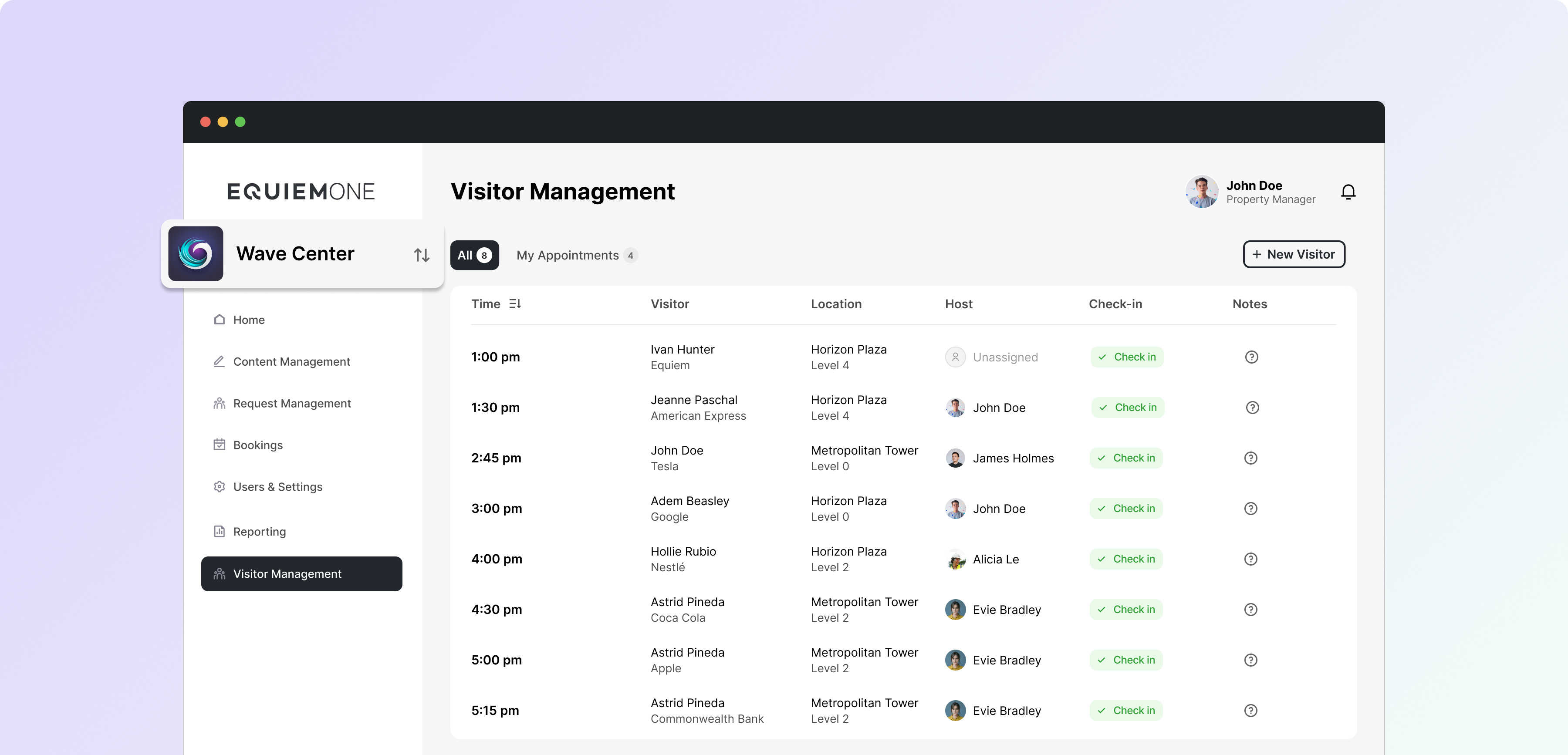
Task: Select the All visitors tab
Action: 474,256
